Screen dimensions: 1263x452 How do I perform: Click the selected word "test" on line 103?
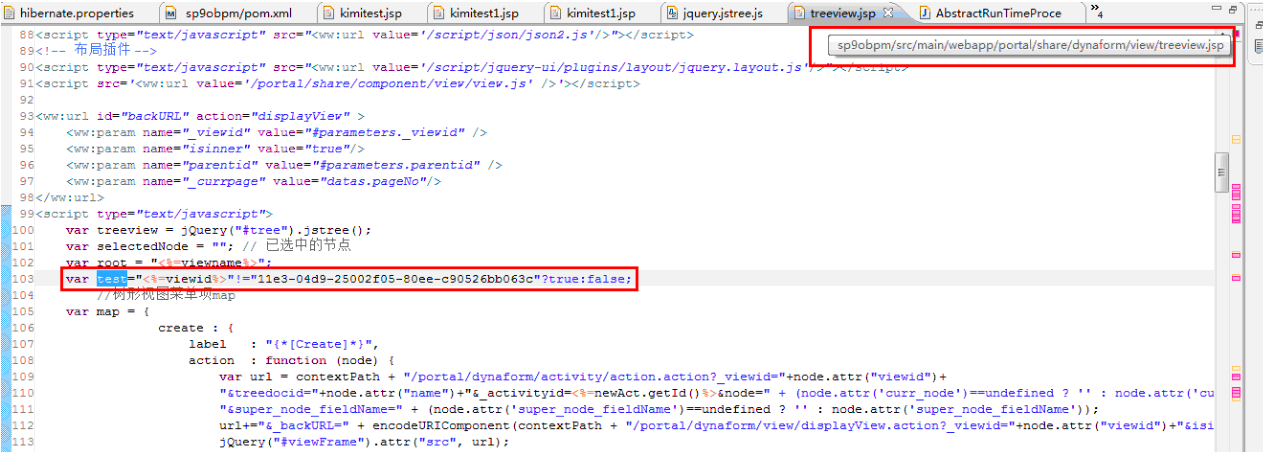[112, 278]
